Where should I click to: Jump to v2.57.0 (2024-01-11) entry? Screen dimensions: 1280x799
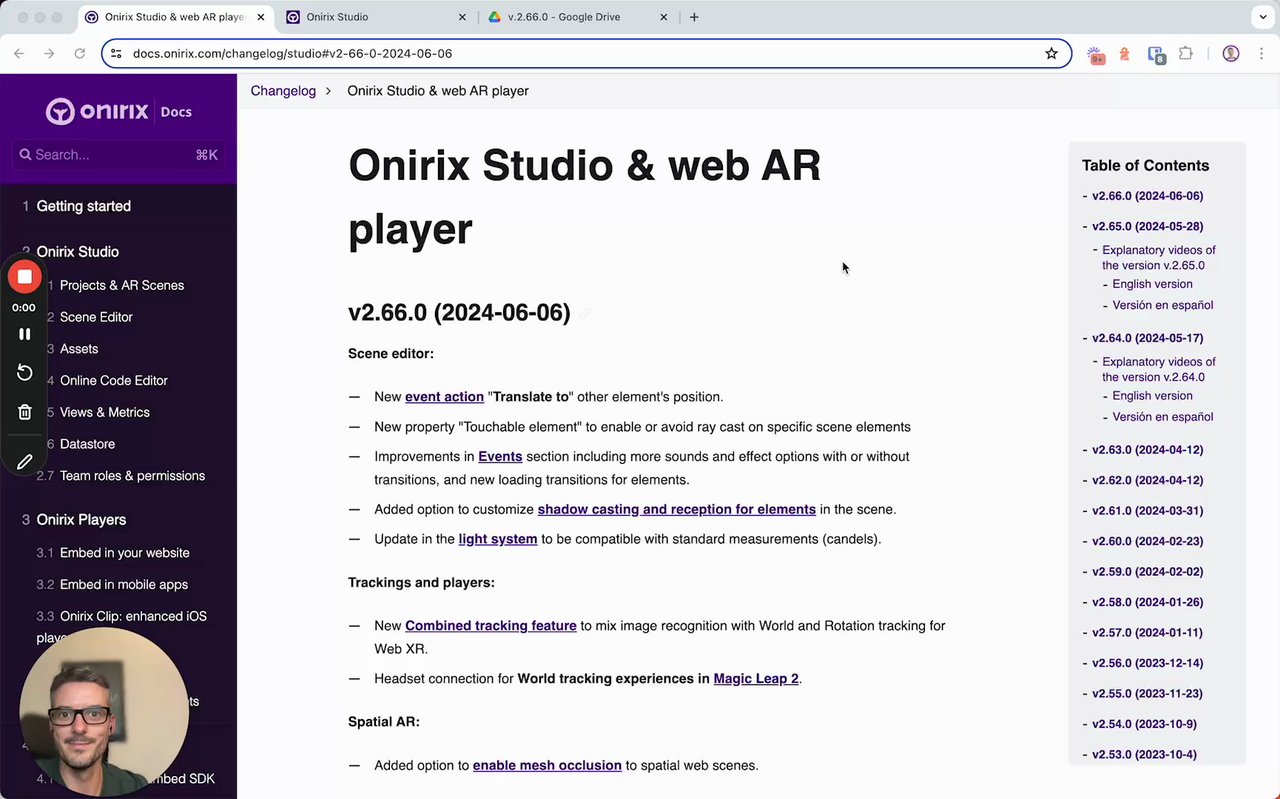click(x=1147, y=633)
